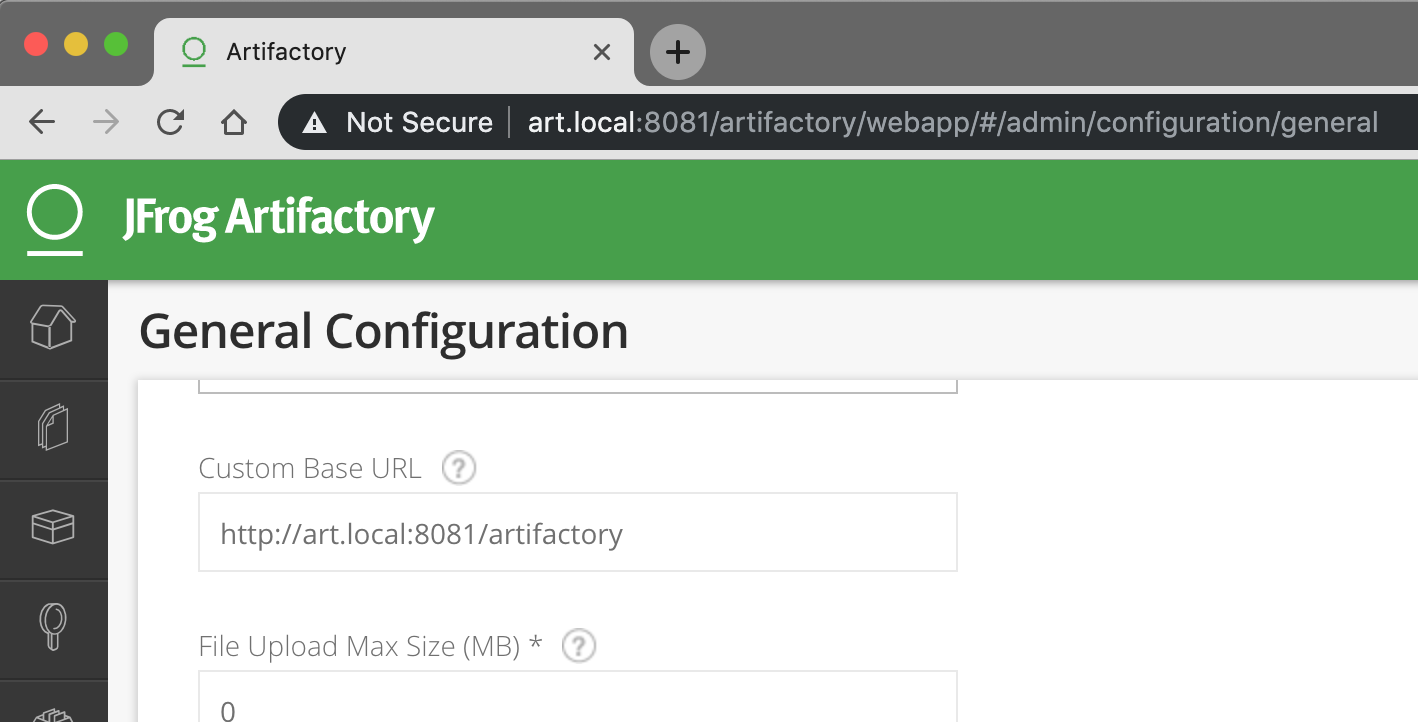Open the Home sidebar icon
The height and width of the screenshot is (722, 1418).
click(53, 327)
